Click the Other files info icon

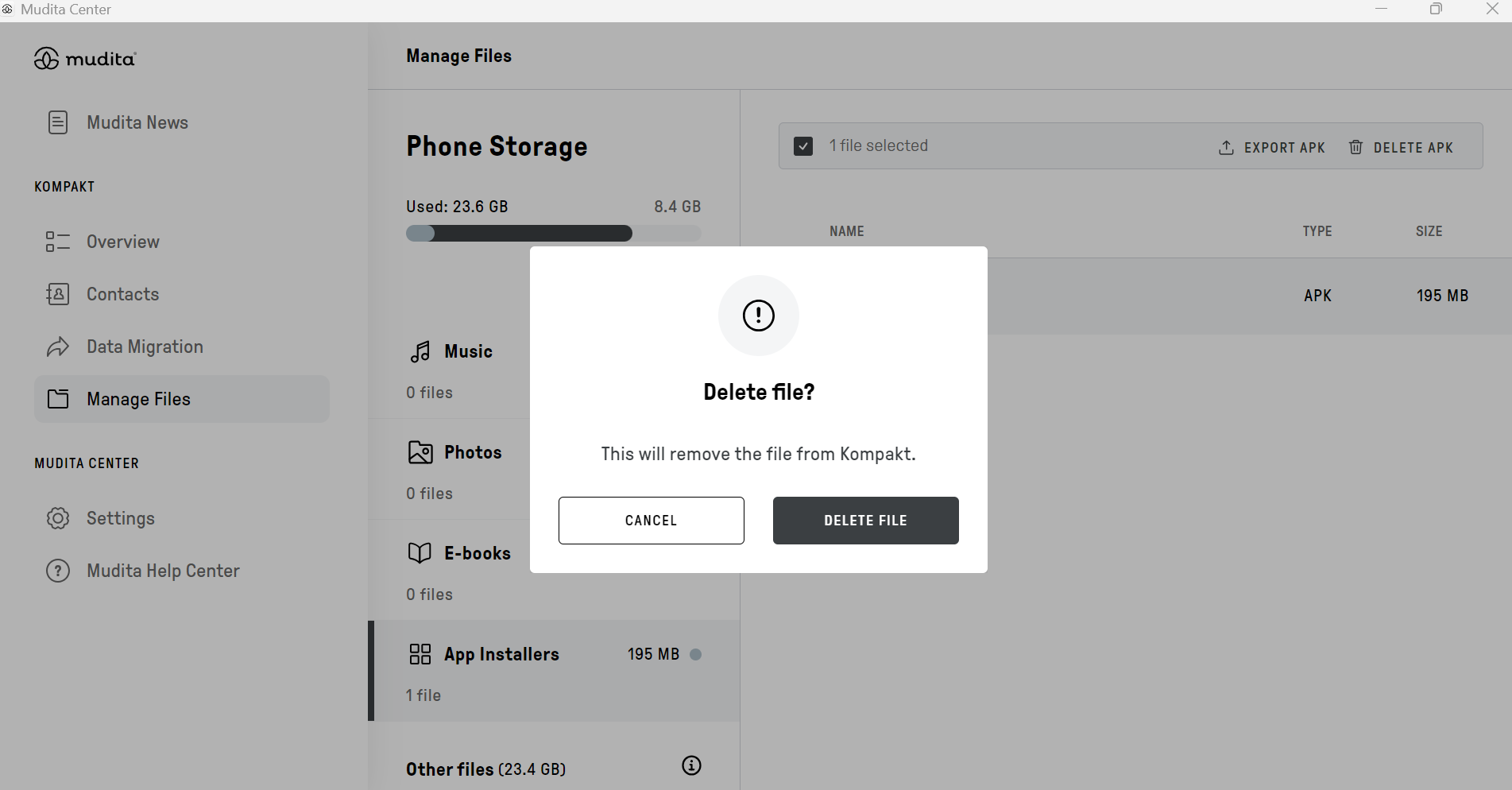pos(691,765)
